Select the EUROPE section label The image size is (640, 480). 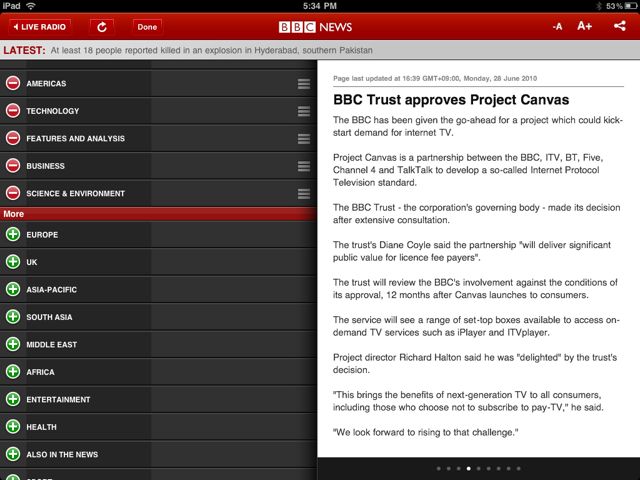coord(42,235)
